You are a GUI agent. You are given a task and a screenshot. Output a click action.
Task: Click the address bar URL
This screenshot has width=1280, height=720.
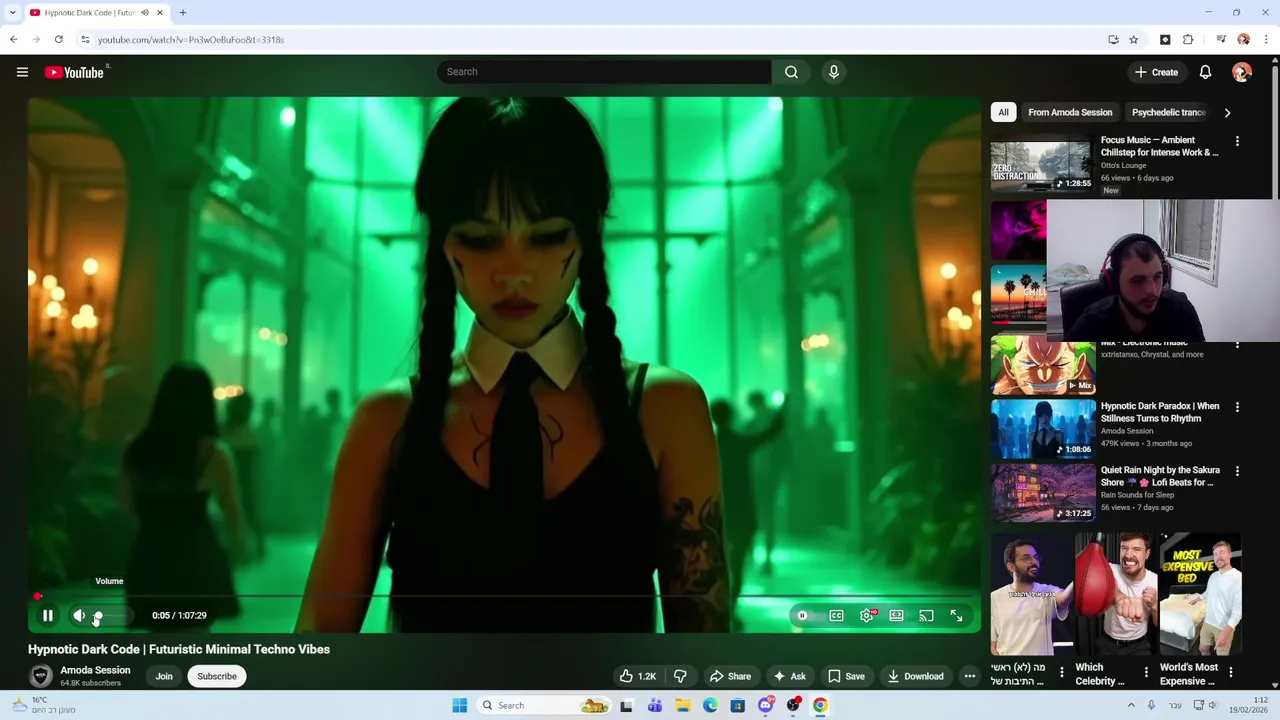191,40
